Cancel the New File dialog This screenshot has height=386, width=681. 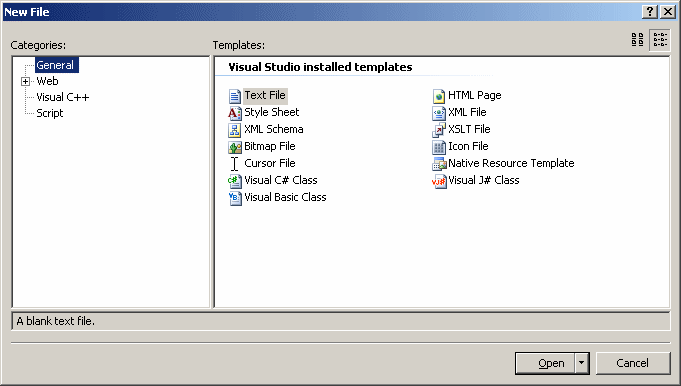633,363
